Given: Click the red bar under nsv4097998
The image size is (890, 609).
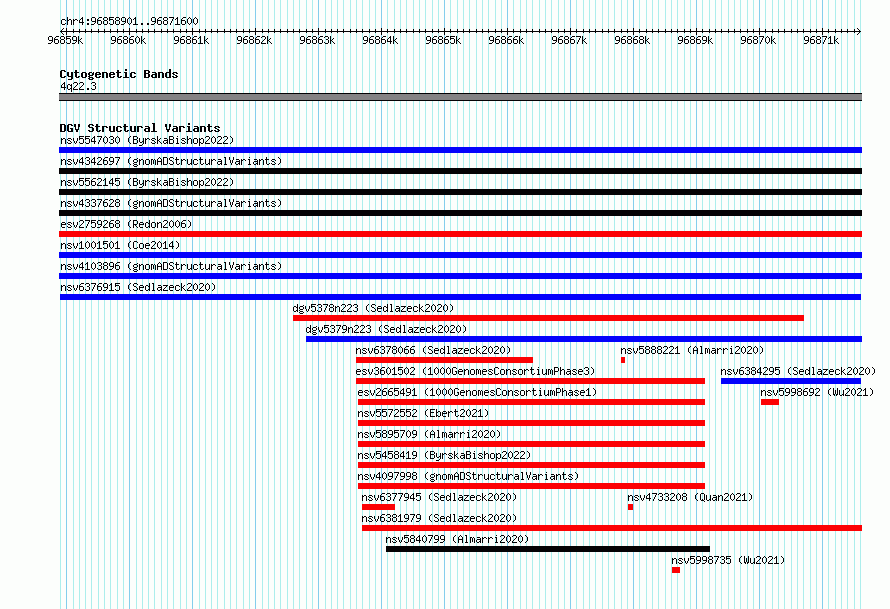Looking at the screenshot, I should pyautogui.click(x=531, y=486).
